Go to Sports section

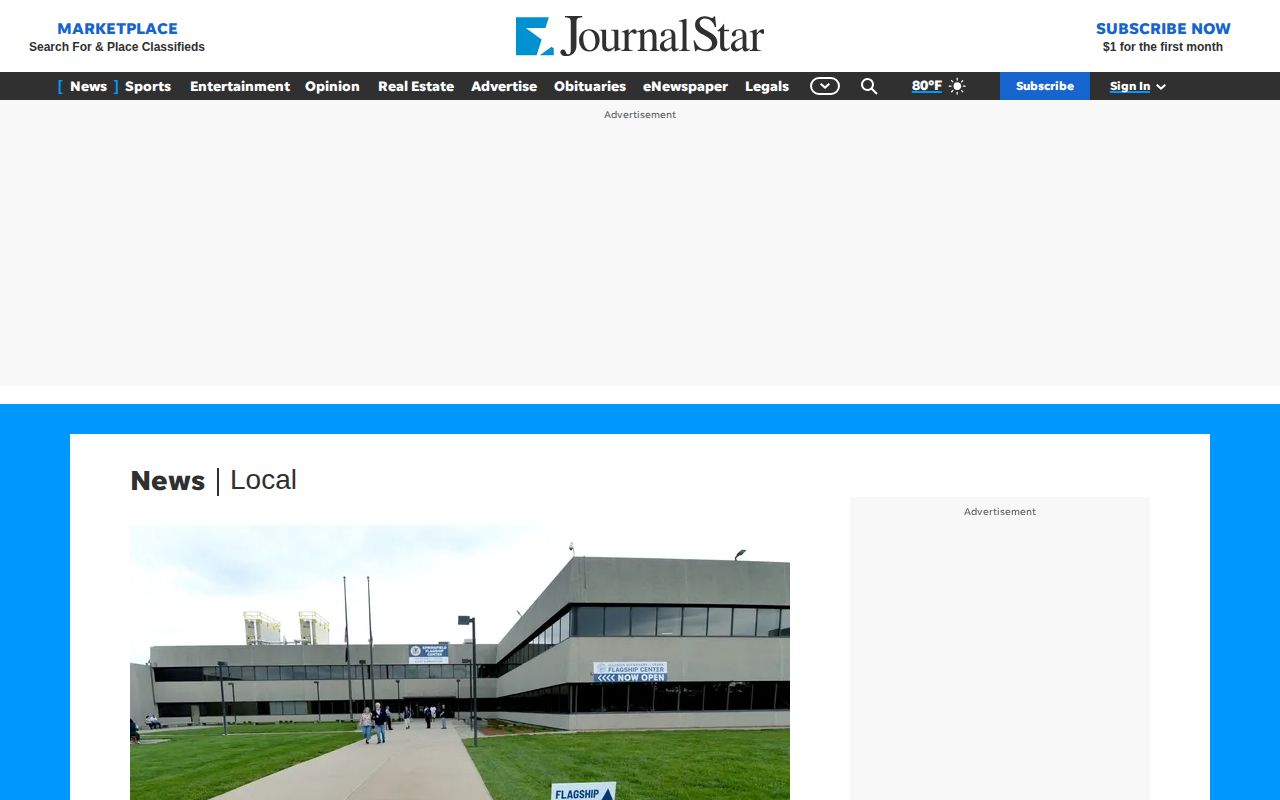coord(148,86)
